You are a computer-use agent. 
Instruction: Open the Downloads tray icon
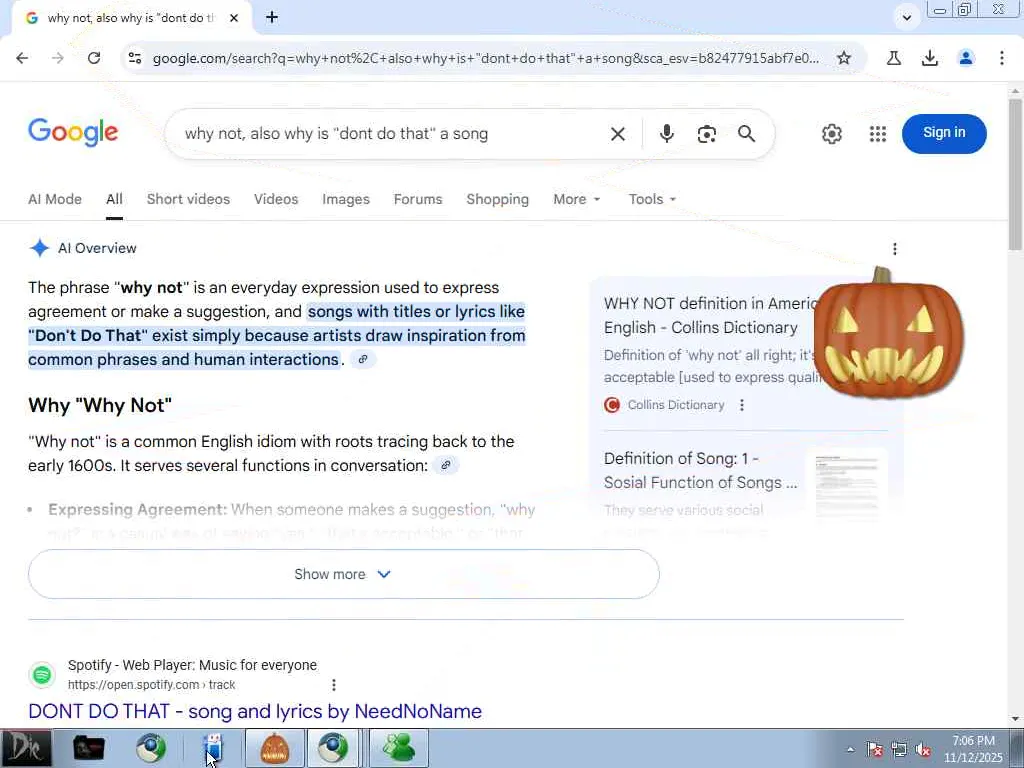(929, 58)
